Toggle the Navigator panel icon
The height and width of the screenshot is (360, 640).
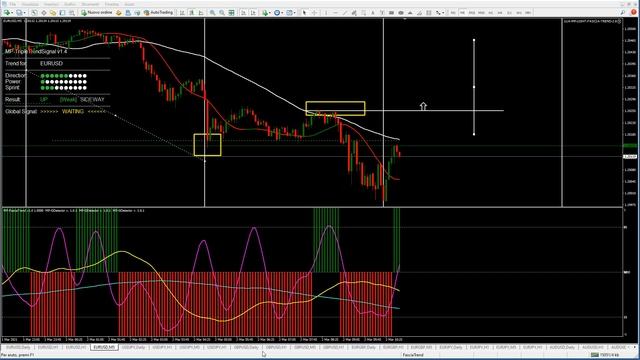pos(53,13)
